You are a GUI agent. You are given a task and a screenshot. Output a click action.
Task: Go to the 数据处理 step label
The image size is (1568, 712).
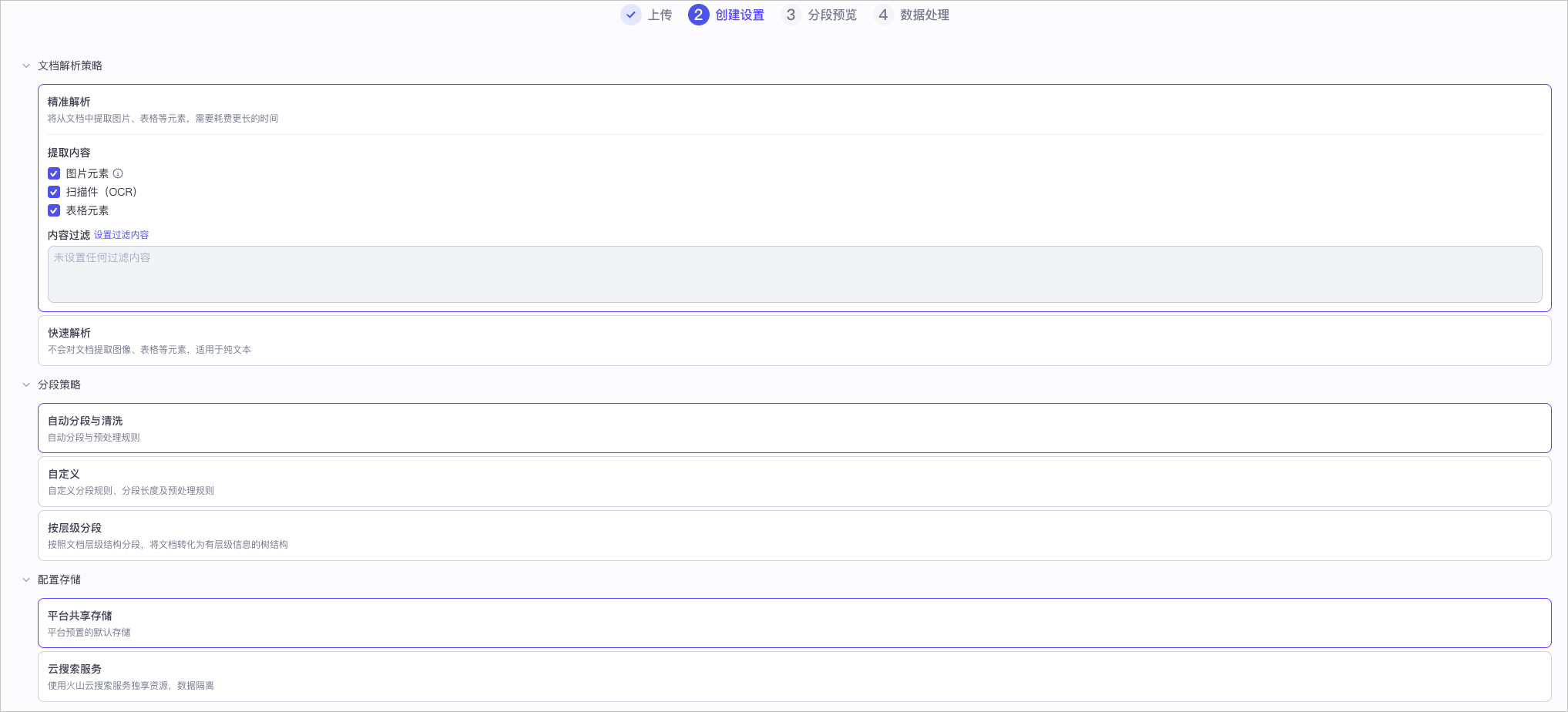pyautogui.click(x=925, y=15)
